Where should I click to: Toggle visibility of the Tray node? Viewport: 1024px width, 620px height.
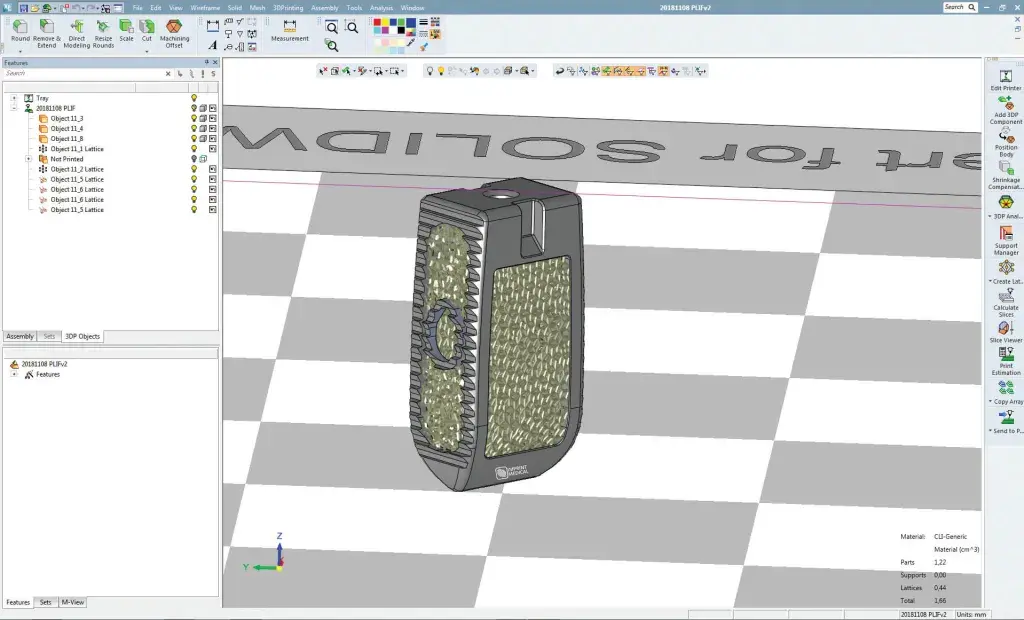pos(194,98)
